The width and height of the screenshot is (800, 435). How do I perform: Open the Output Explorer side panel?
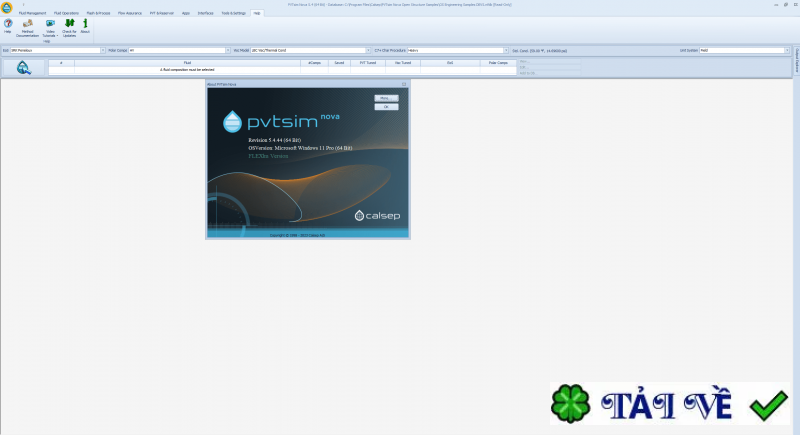(x=796, y=60)
